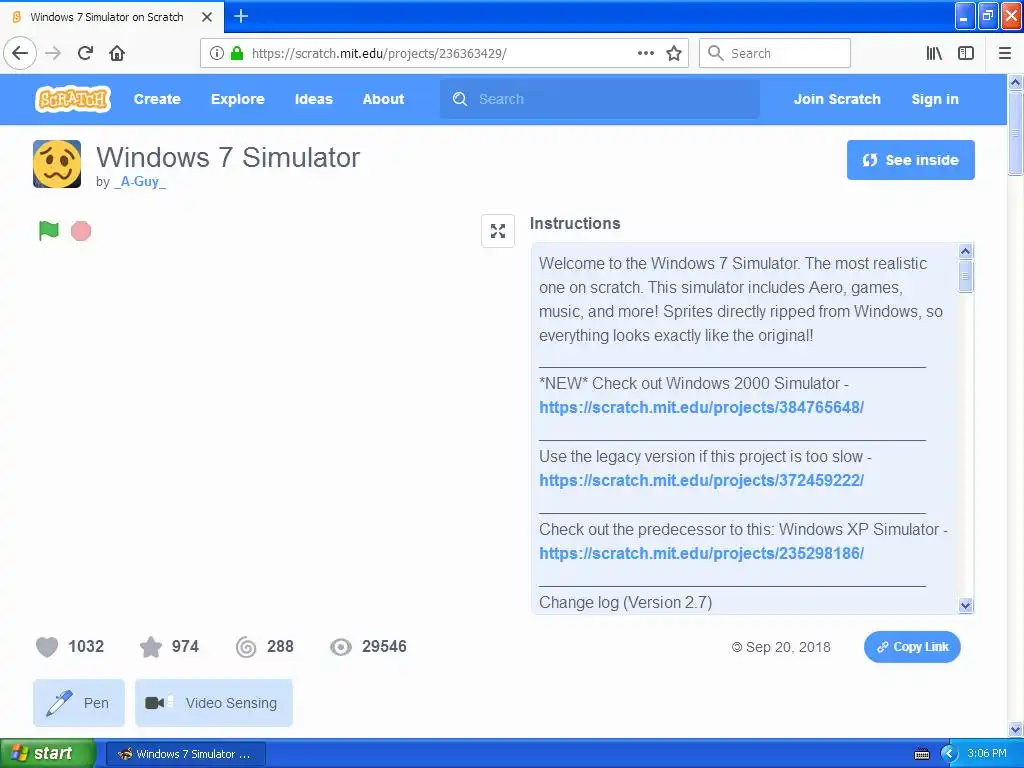Image resolution: width=1024 pixels, height=768 pixels.
Task: Open the browser Library icon
Action: click(x=934, y=53)
